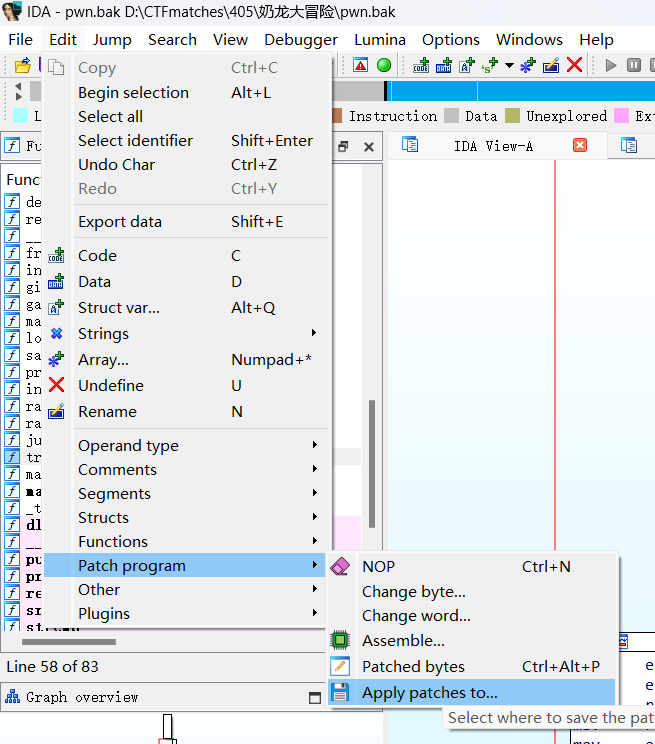Click the red warning triangle toolbar icon
The width and height of the screenshot is (655, 744).
click(360, 65)
